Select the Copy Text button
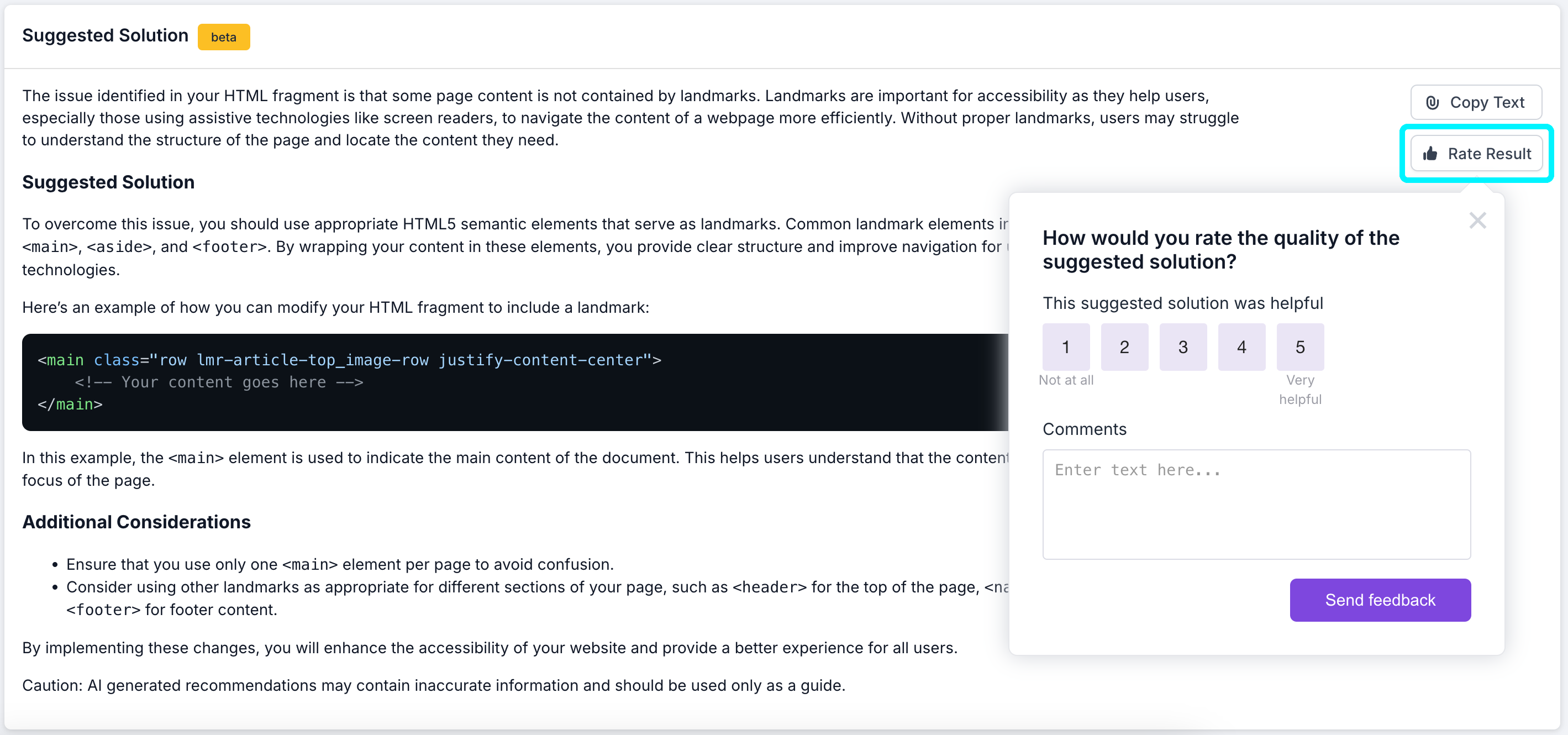 click(1476, 102)
